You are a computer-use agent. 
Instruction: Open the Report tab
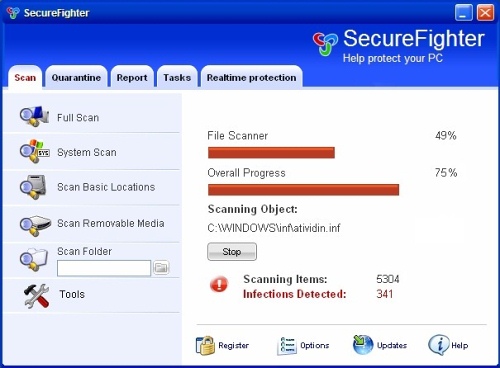[x=132, y=78]
